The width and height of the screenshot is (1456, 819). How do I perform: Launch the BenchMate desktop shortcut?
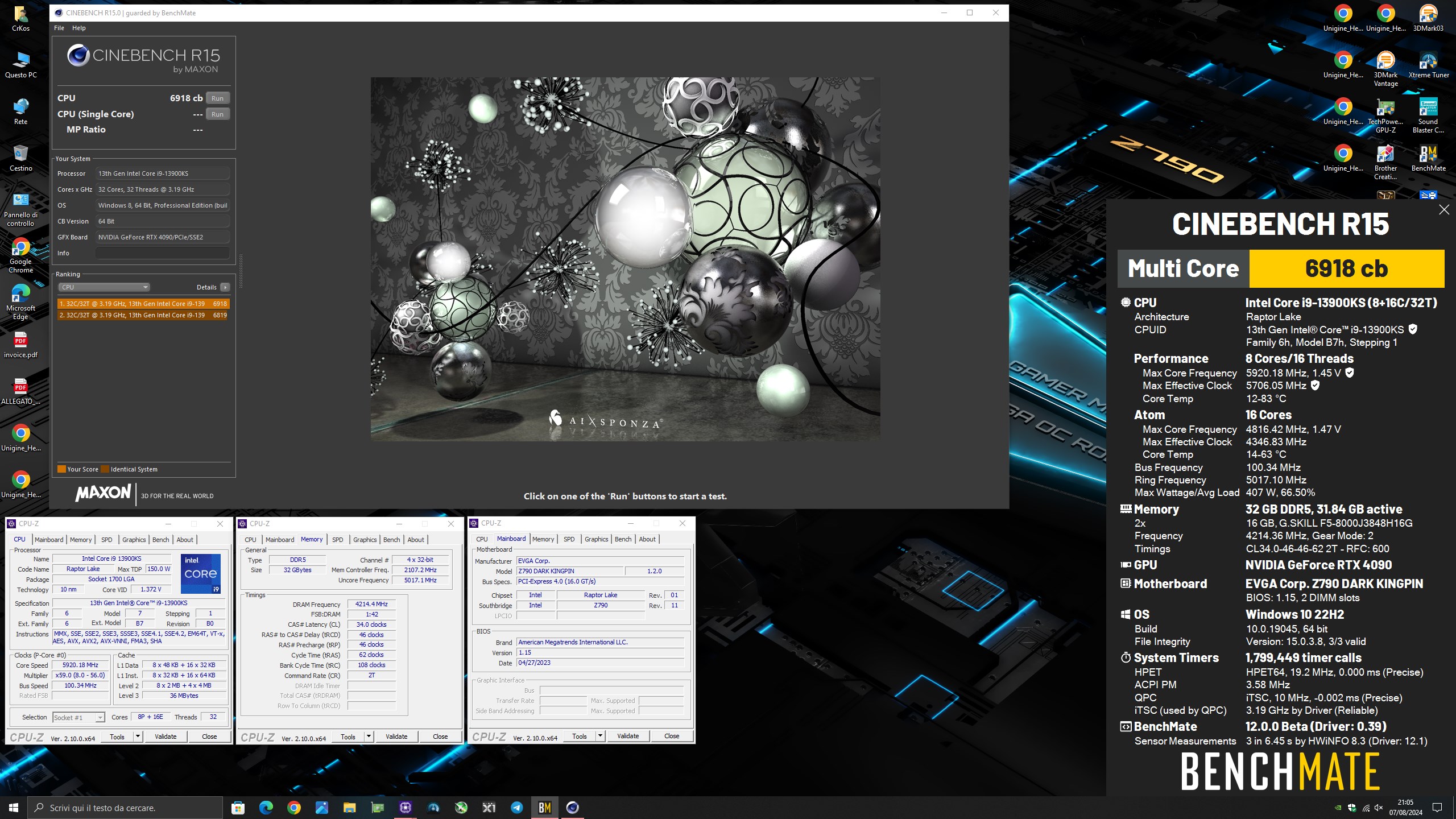point(1428,158)
